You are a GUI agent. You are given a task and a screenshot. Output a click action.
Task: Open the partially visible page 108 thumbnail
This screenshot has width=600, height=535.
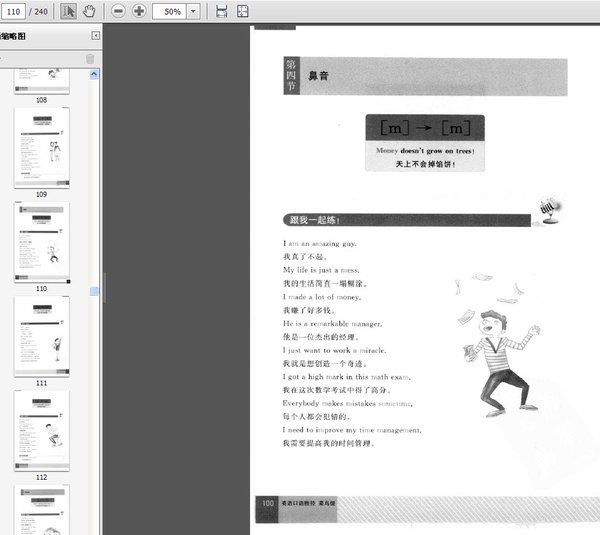(x=42, y=81)
